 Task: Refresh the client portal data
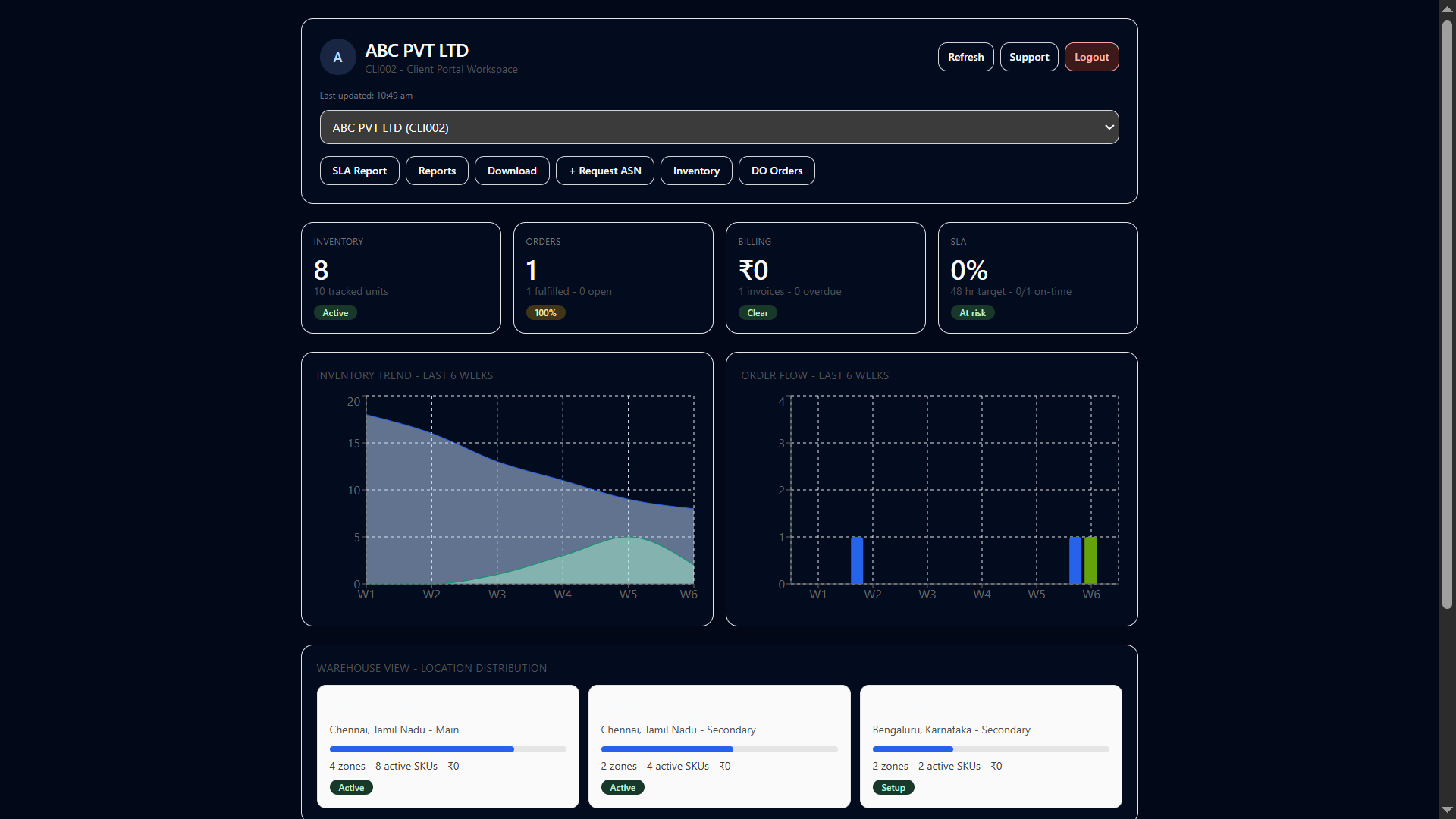965,57
